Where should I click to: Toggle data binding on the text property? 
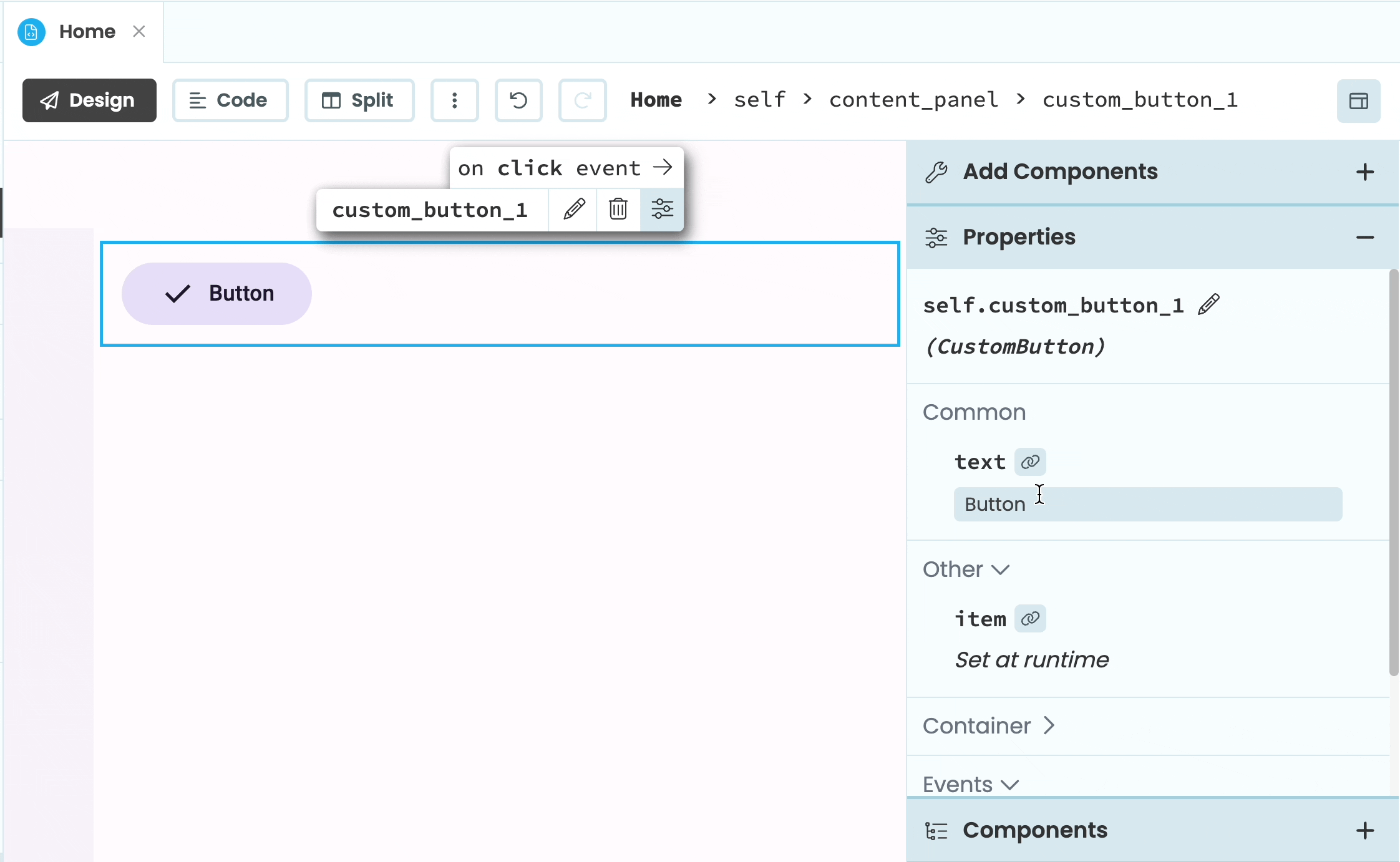(x=1029, y=462)
